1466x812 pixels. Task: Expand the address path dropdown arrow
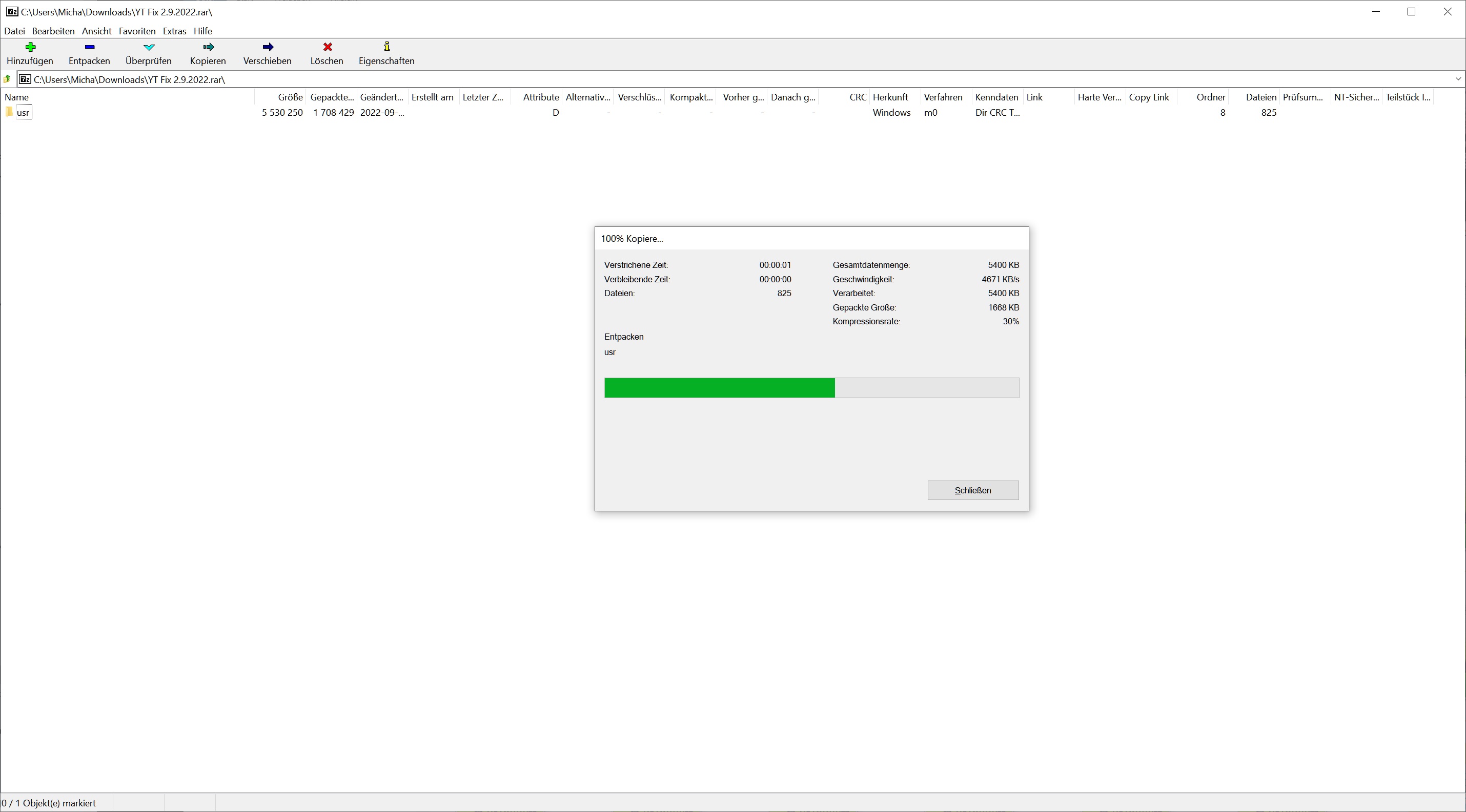pyautogui.click(x=1458, y=79)
